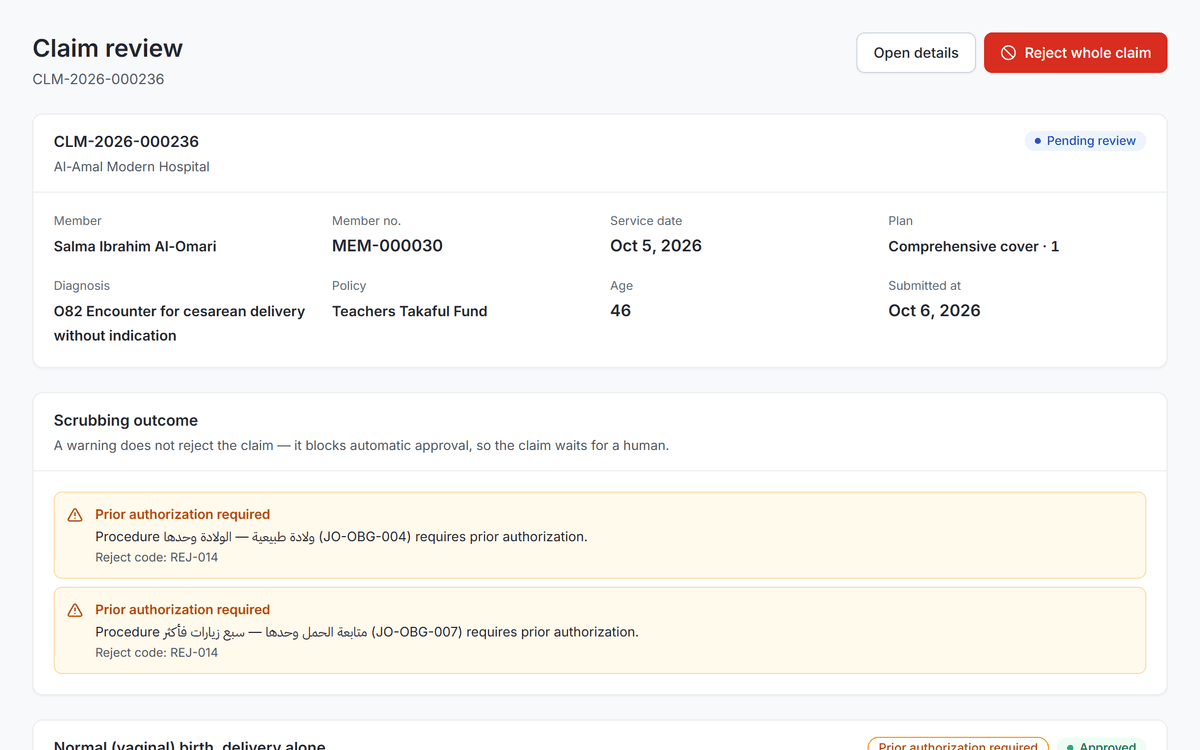Click warning triangle icon for JO-OBG-004
The width and height of the screenshot is (1200, 750).
pyautogui.click(x=75, y=515)
